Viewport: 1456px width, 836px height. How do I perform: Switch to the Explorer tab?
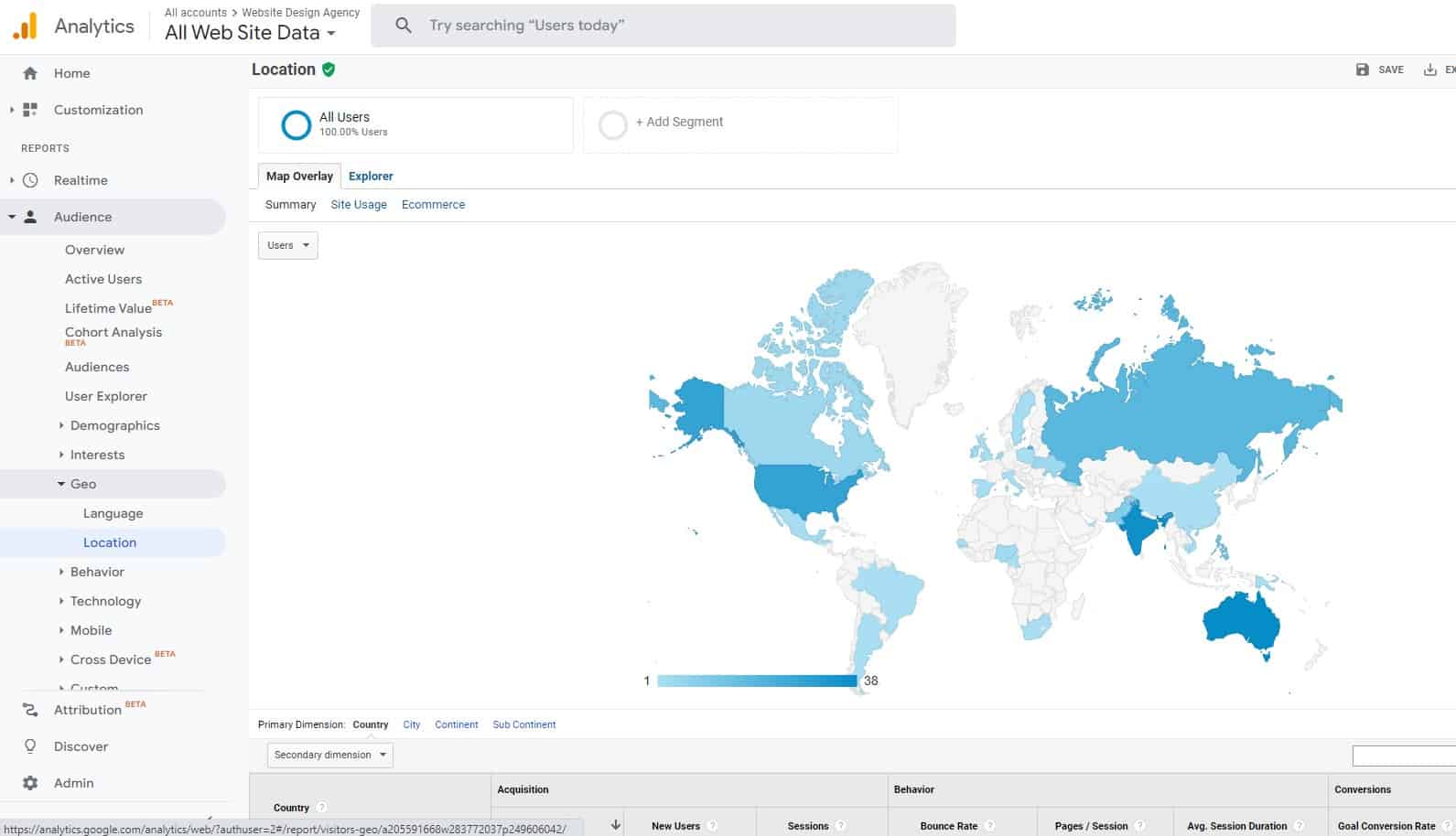click(x=371, y=176)
